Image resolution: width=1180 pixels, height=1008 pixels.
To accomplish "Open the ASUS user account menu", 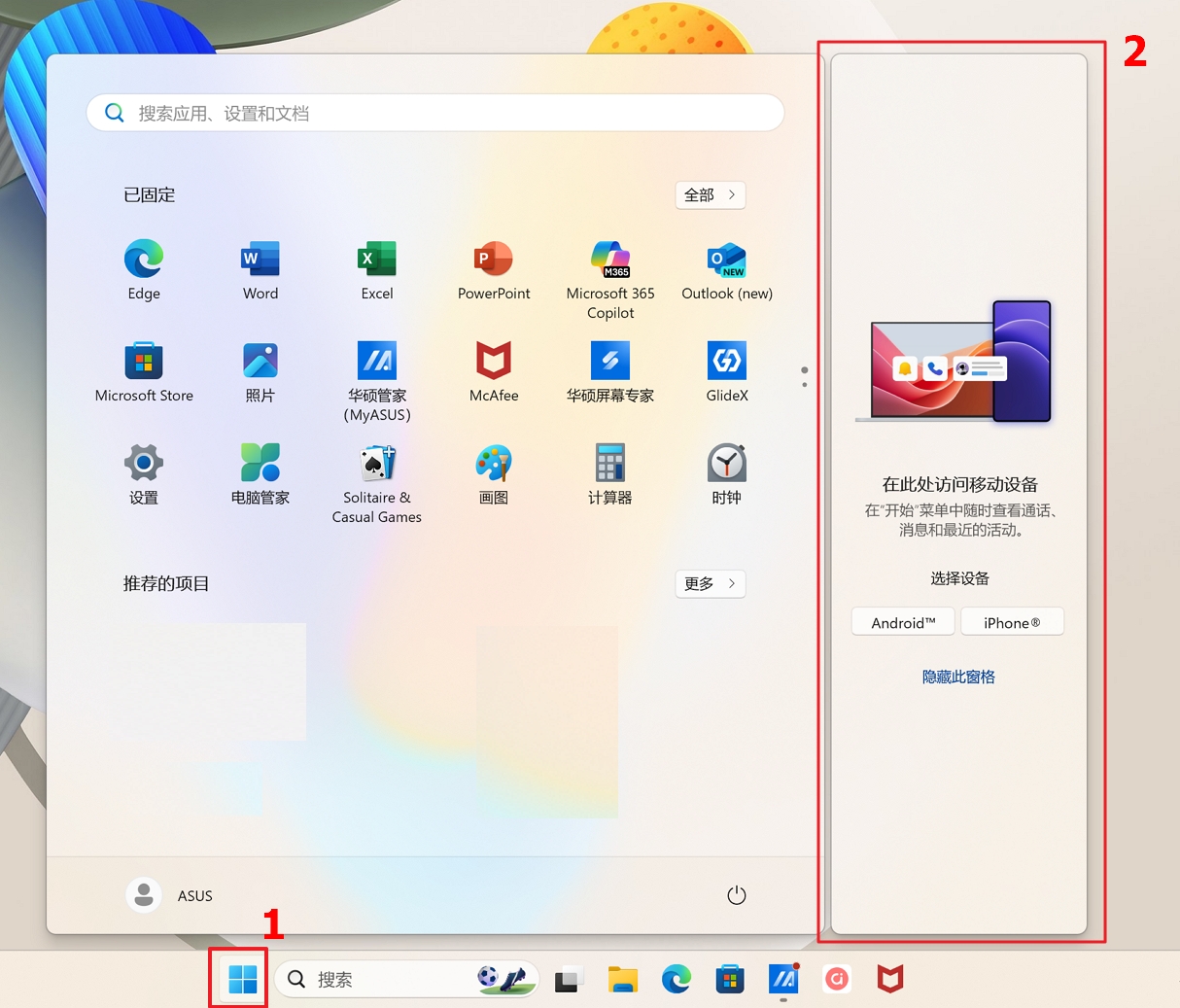I will [170, 895].
